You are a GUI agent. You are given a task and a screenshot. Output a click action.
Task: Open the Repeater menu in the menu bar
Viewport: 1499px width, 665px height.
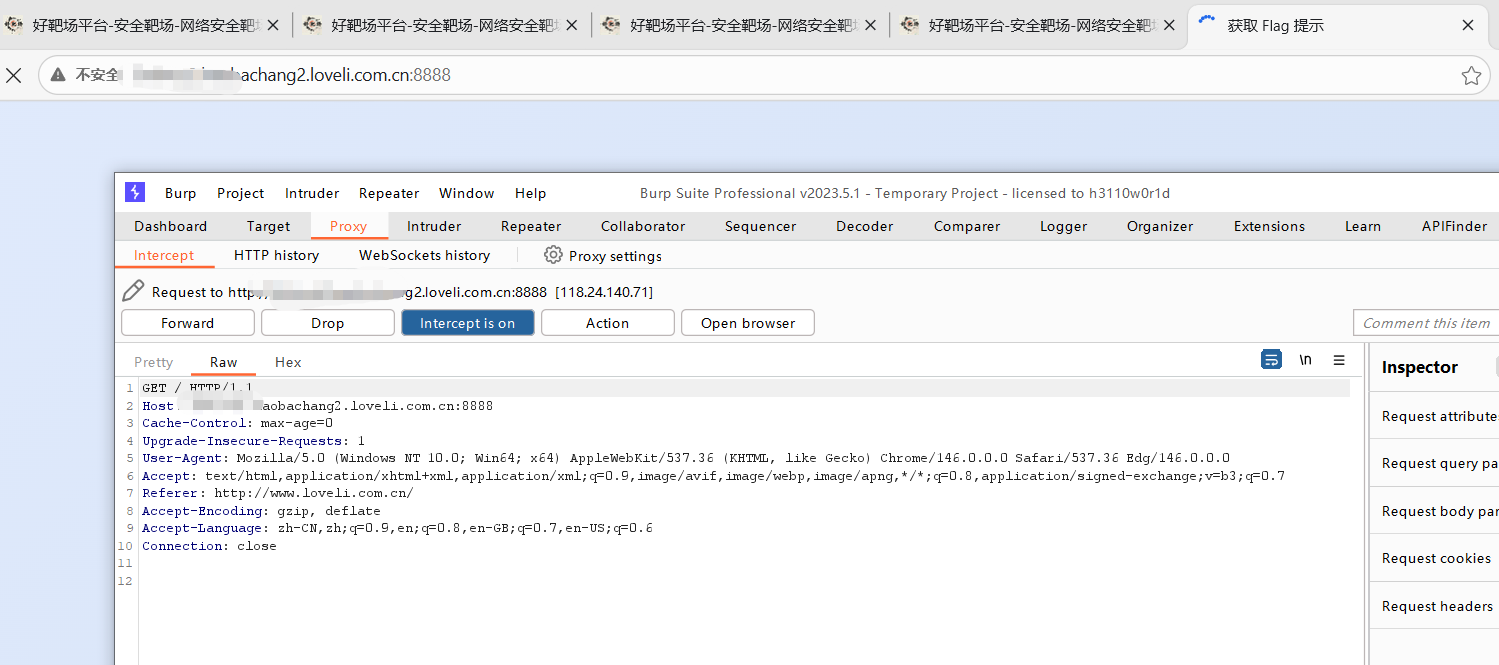point(389,193)
